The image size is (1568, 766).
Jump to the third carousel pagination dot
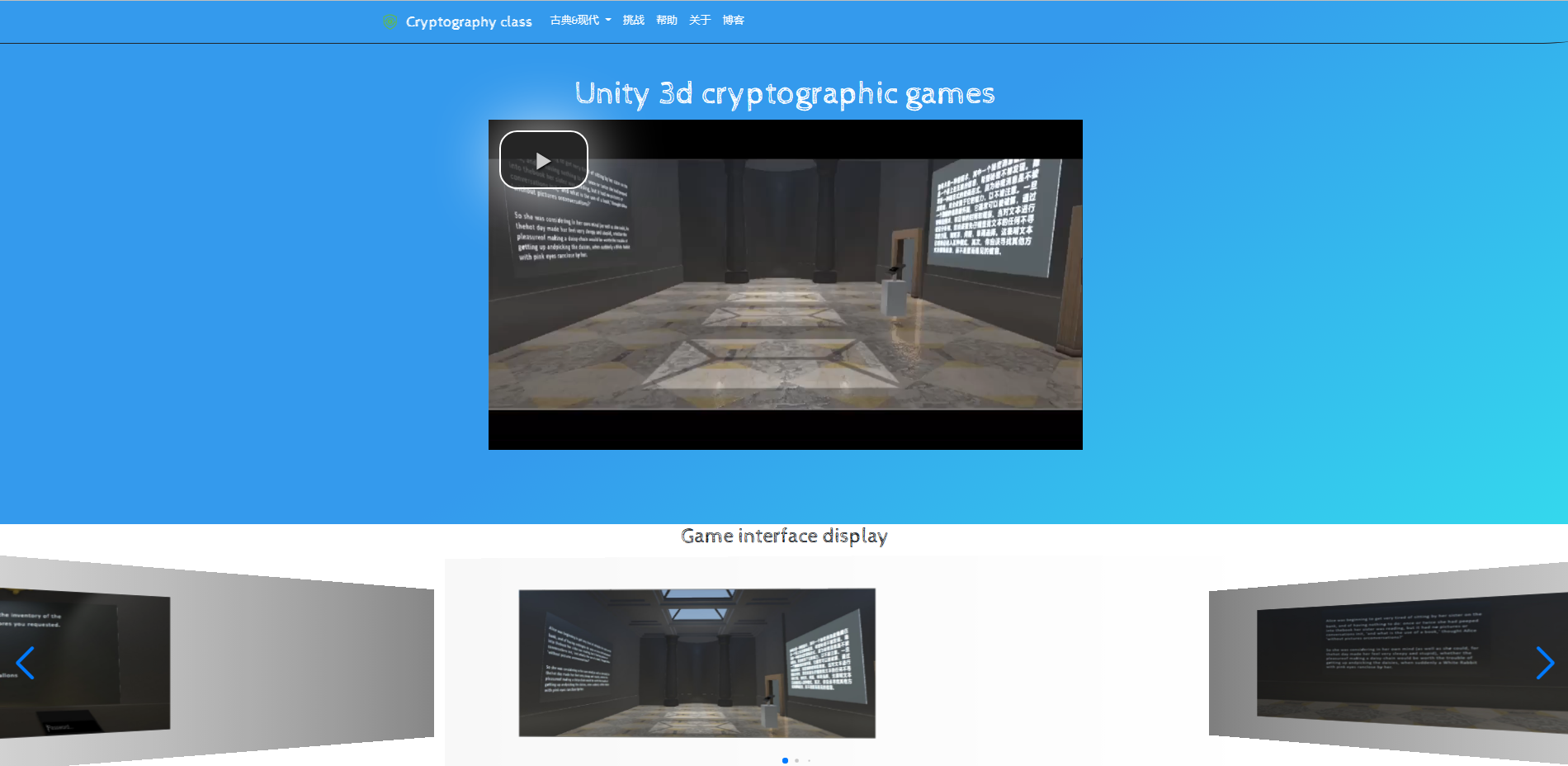click(809, 760)
